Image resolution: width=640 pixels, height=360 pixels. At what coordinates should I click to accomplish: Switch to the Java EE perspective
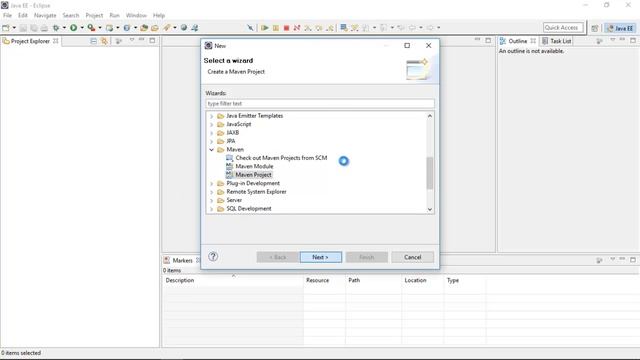pos(620,28)
